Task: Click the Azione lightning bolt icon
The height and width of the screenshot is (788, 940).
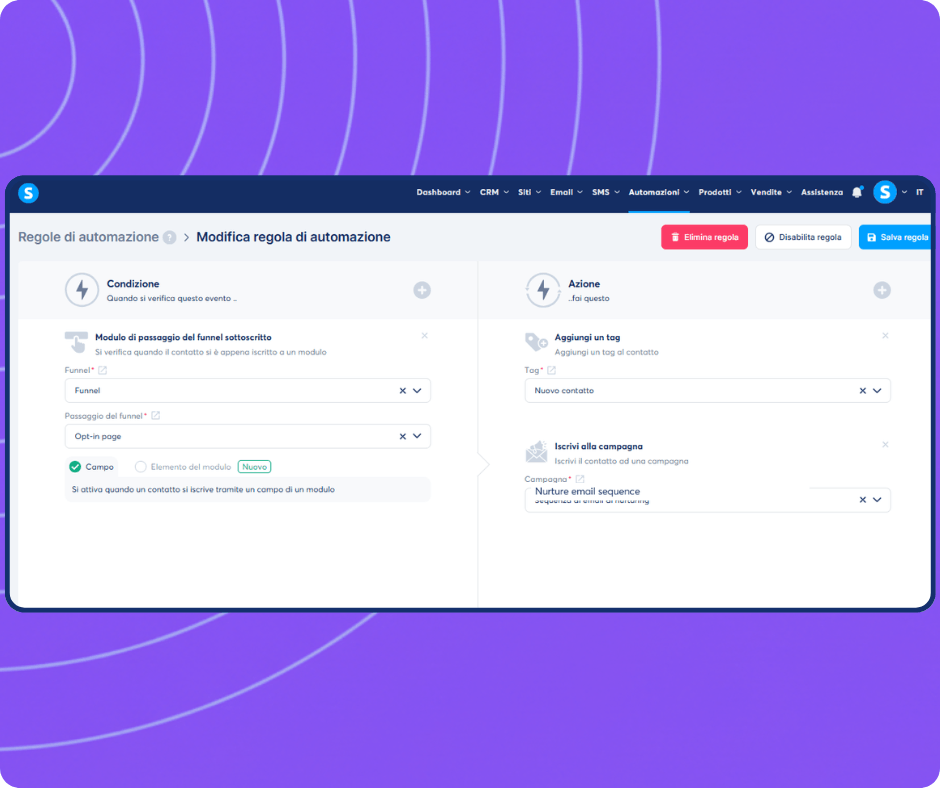Action: coord(543,290)
